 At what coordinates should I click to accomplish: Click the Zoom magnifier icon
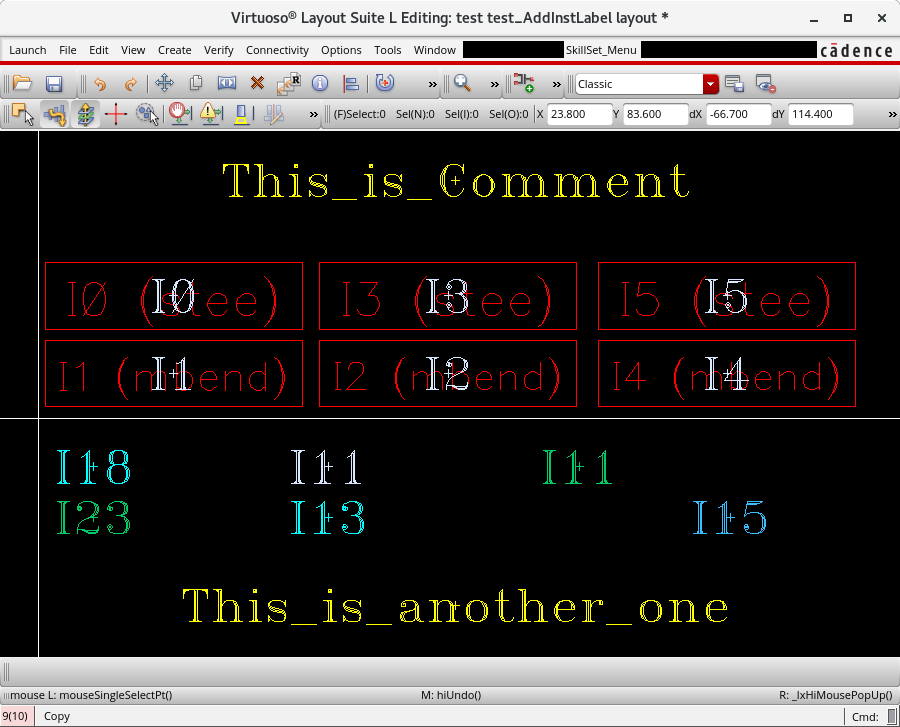pyautogui.click(x=461, y=83)
